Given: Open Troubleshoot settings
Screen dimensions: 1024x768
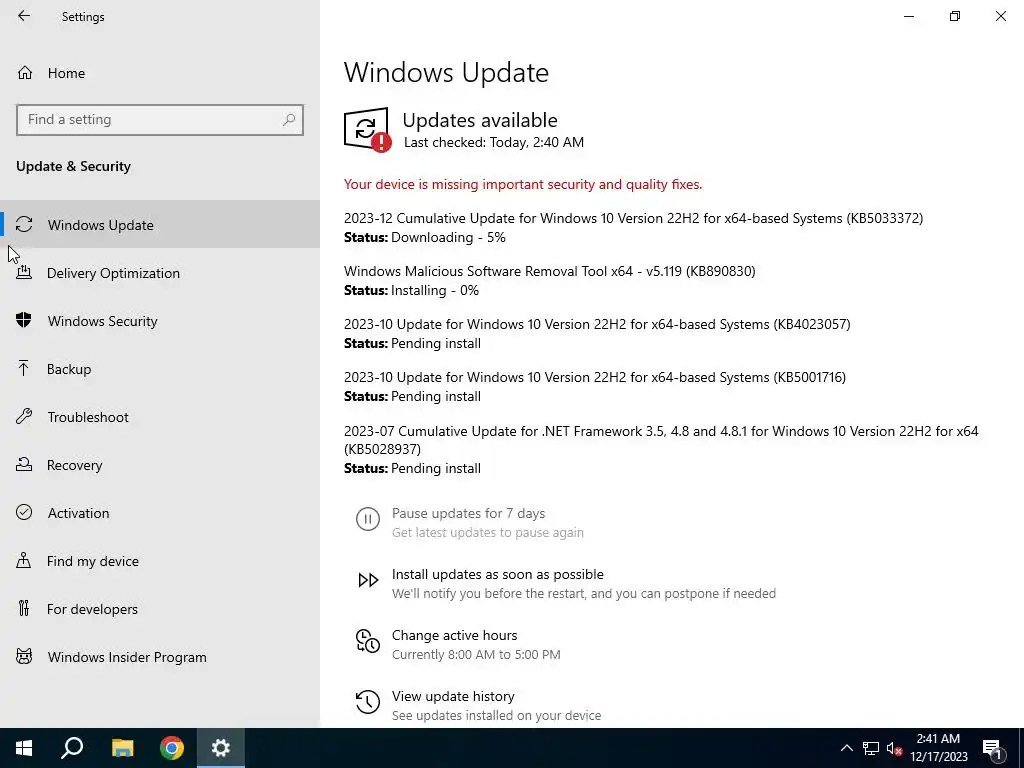Looking at the screenshot, I should coord(160,417).
